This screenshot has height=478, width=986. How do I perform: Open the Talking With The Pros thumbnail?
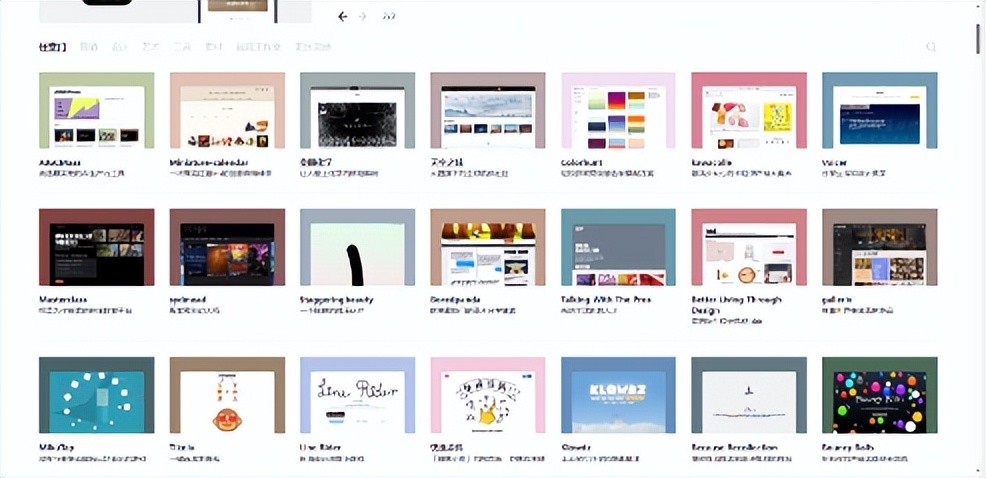tap(618, 247)
